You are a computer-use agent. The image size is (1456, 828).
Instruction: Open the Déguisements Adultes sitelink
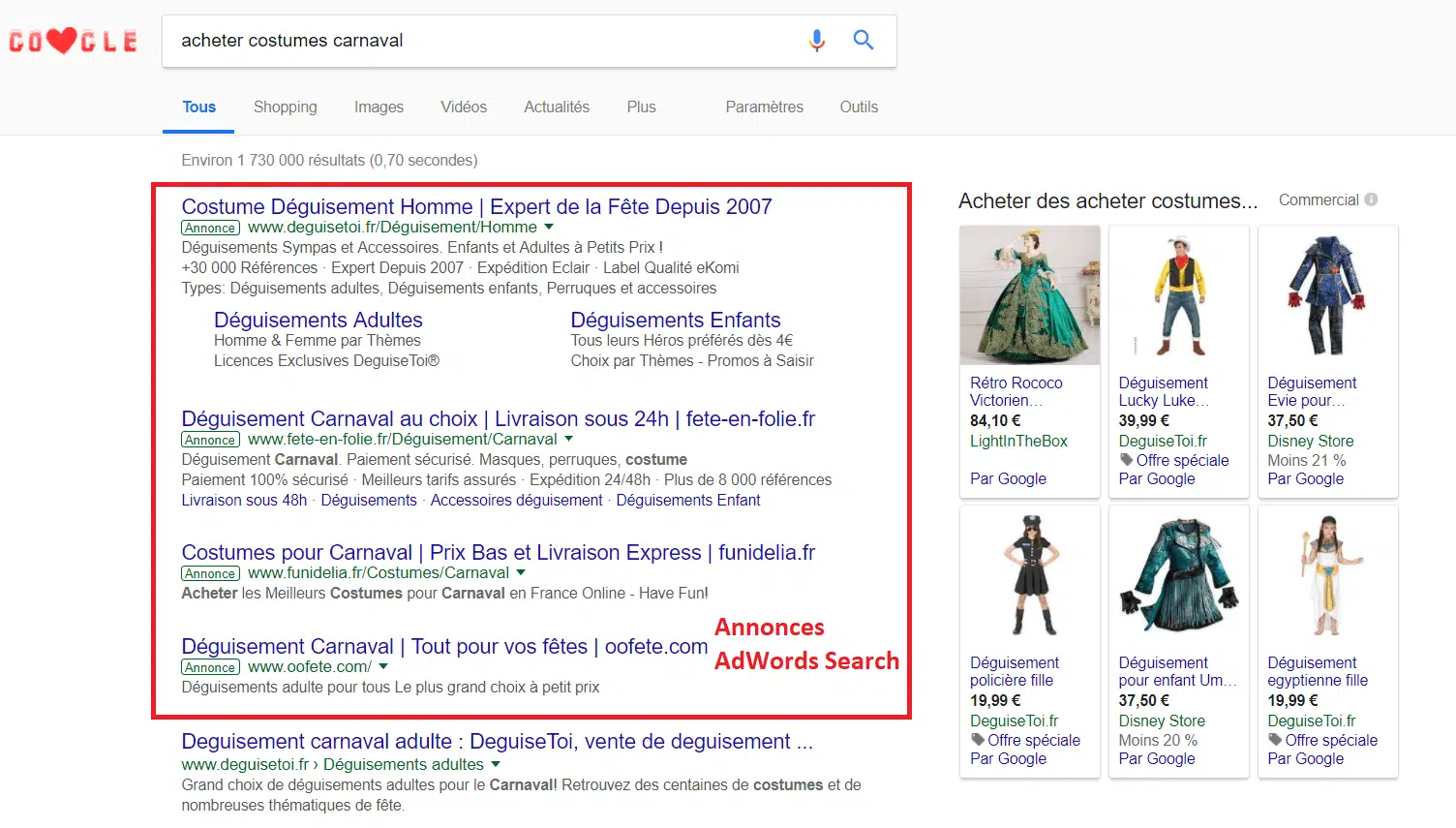point(318,321)
